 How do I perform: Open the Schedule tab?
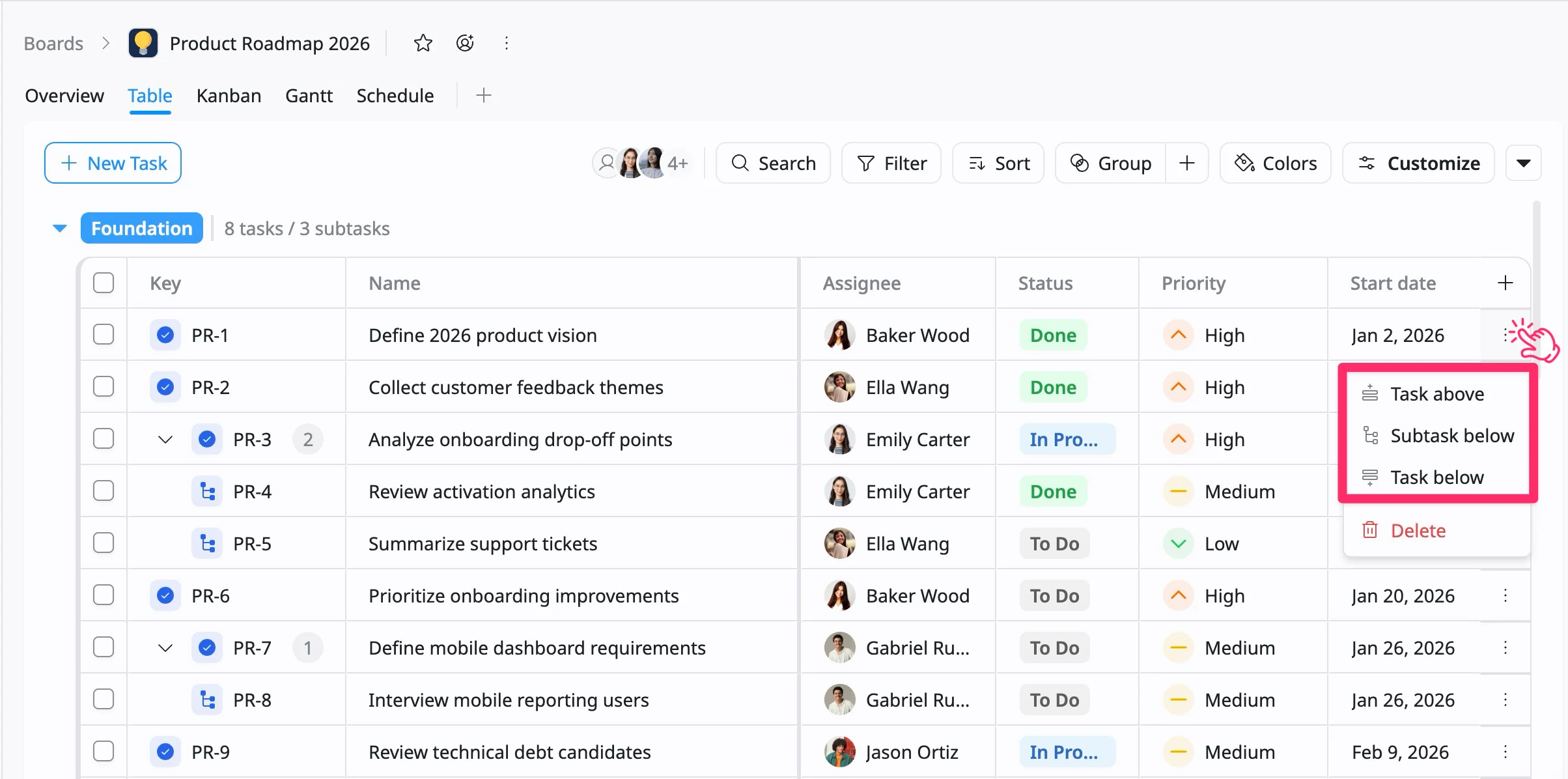(x=395, y=96)
